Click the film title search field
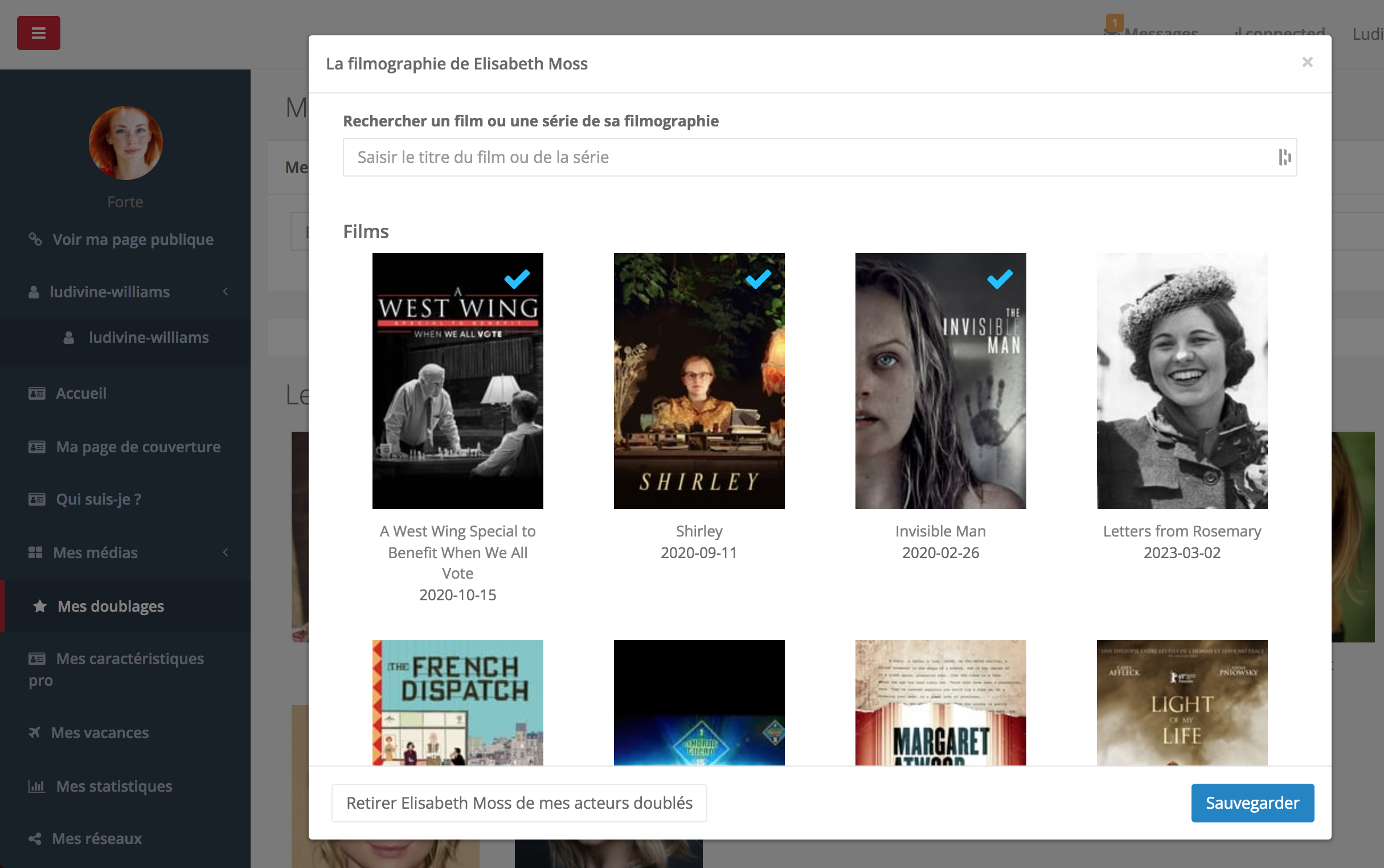 click(819, 157)
